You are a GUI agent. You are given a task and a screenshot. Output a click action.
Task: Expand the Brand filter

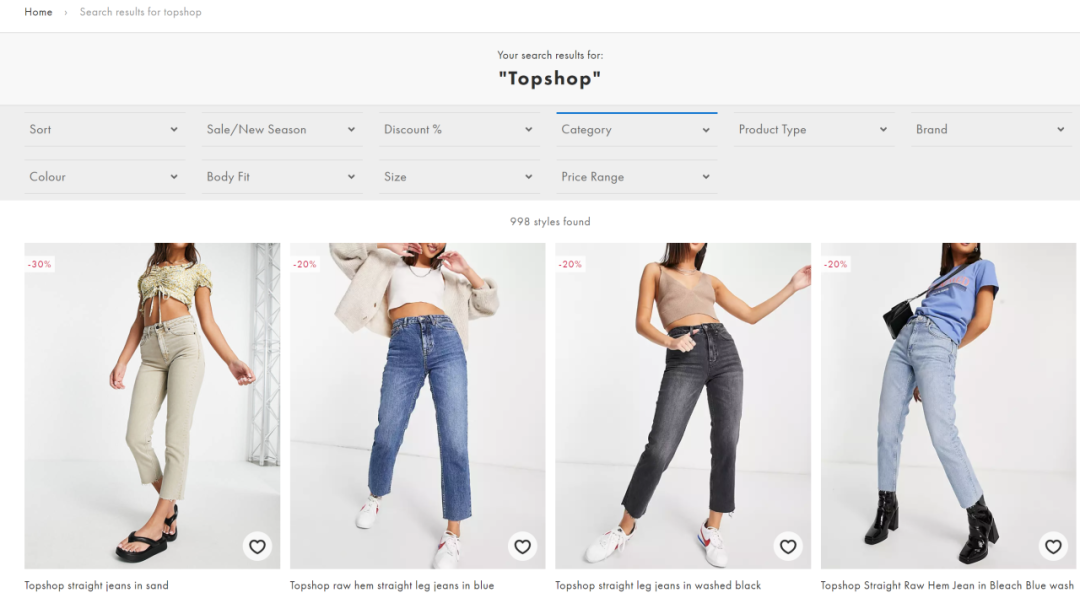click(991, 130)
